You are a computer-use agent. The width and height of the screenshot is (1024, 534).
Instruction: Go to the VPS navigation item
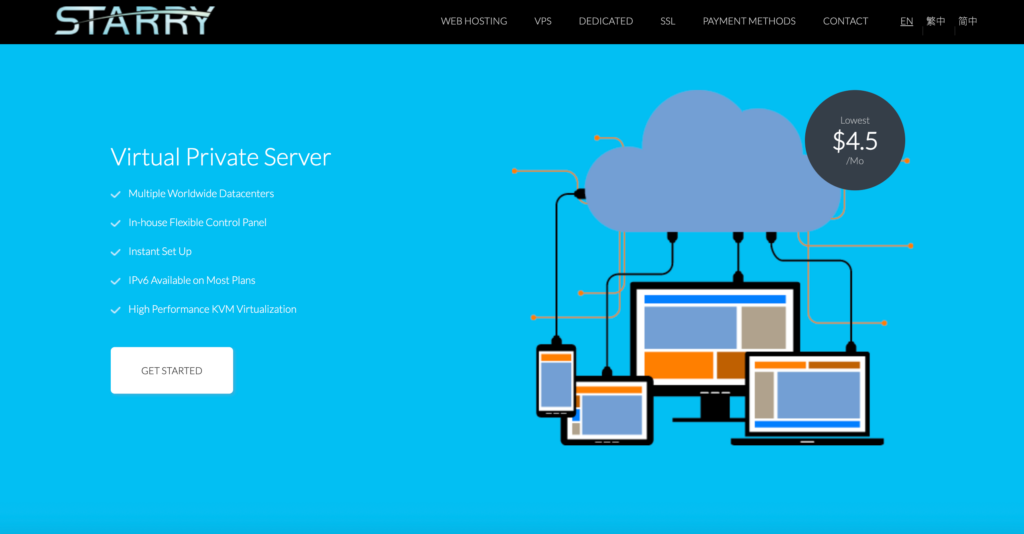coord(542,21)
